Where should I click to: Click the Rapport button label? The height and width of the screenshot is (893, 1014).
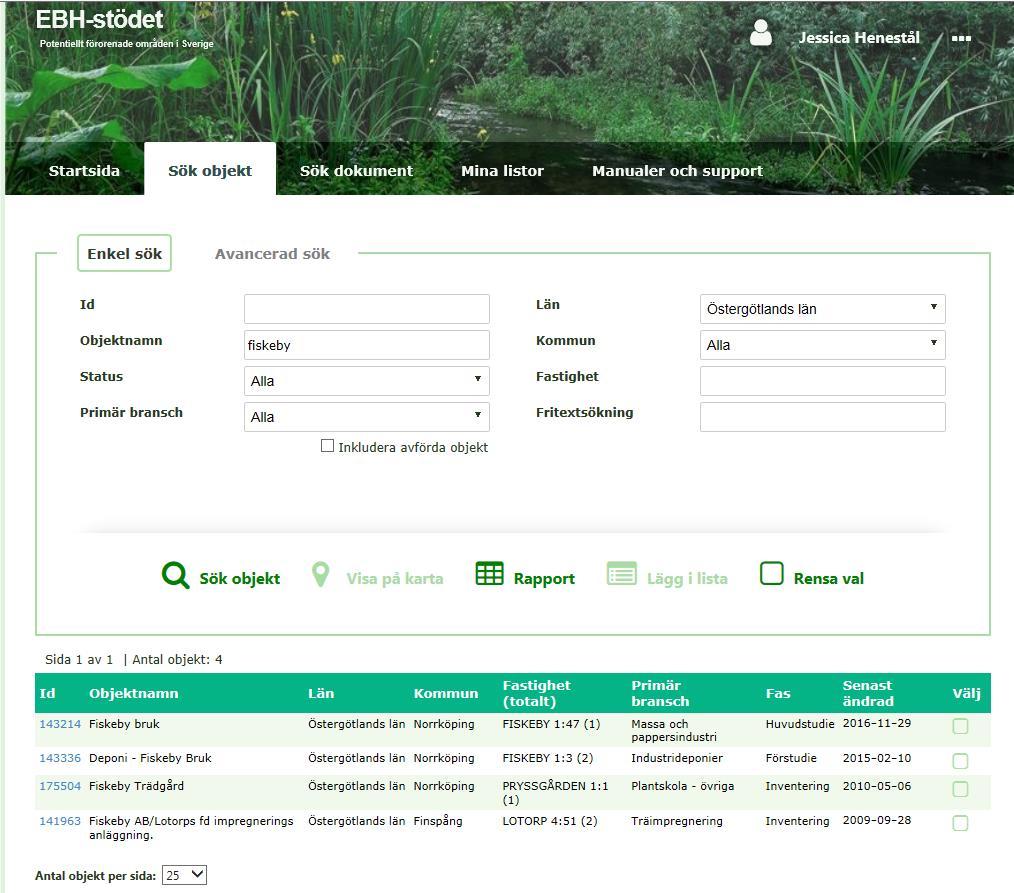click(544, 579)
